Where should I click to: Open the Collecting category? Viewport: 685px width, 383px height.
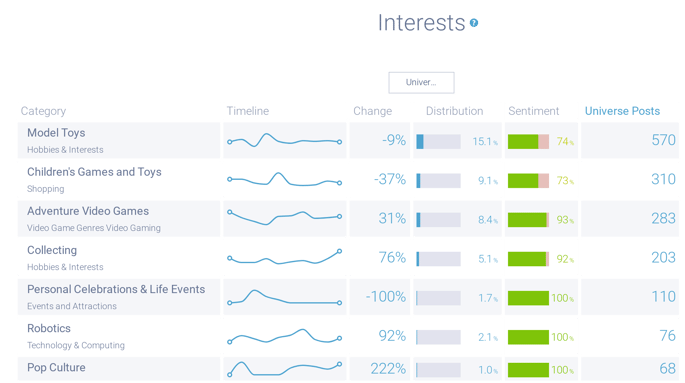(52, 250)
